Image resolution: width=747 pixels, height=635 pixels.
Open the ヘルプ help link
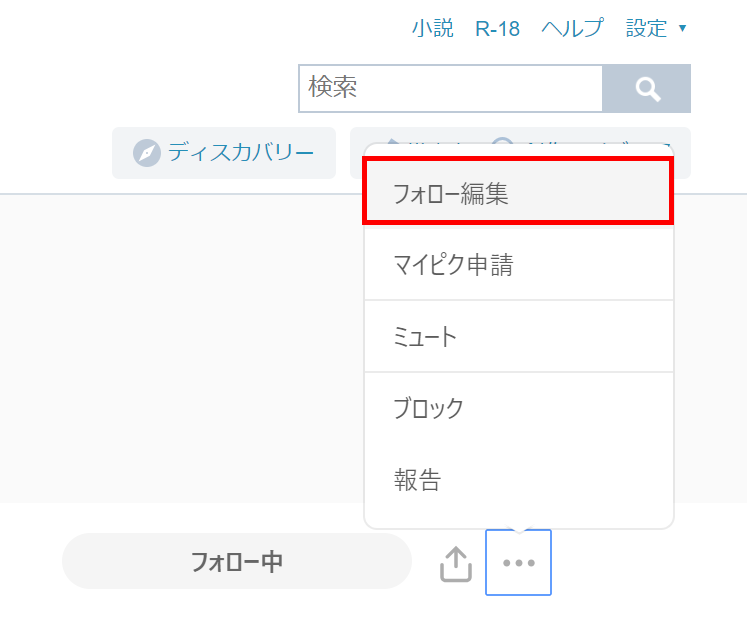572,28
